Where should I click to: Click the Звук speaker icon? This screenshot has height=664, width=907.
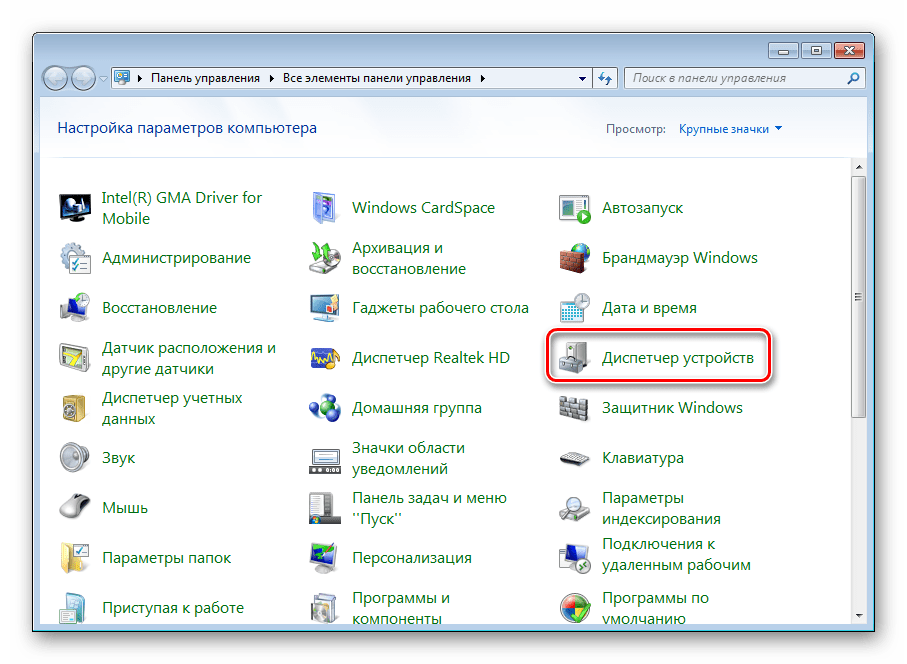coord(76,458)
